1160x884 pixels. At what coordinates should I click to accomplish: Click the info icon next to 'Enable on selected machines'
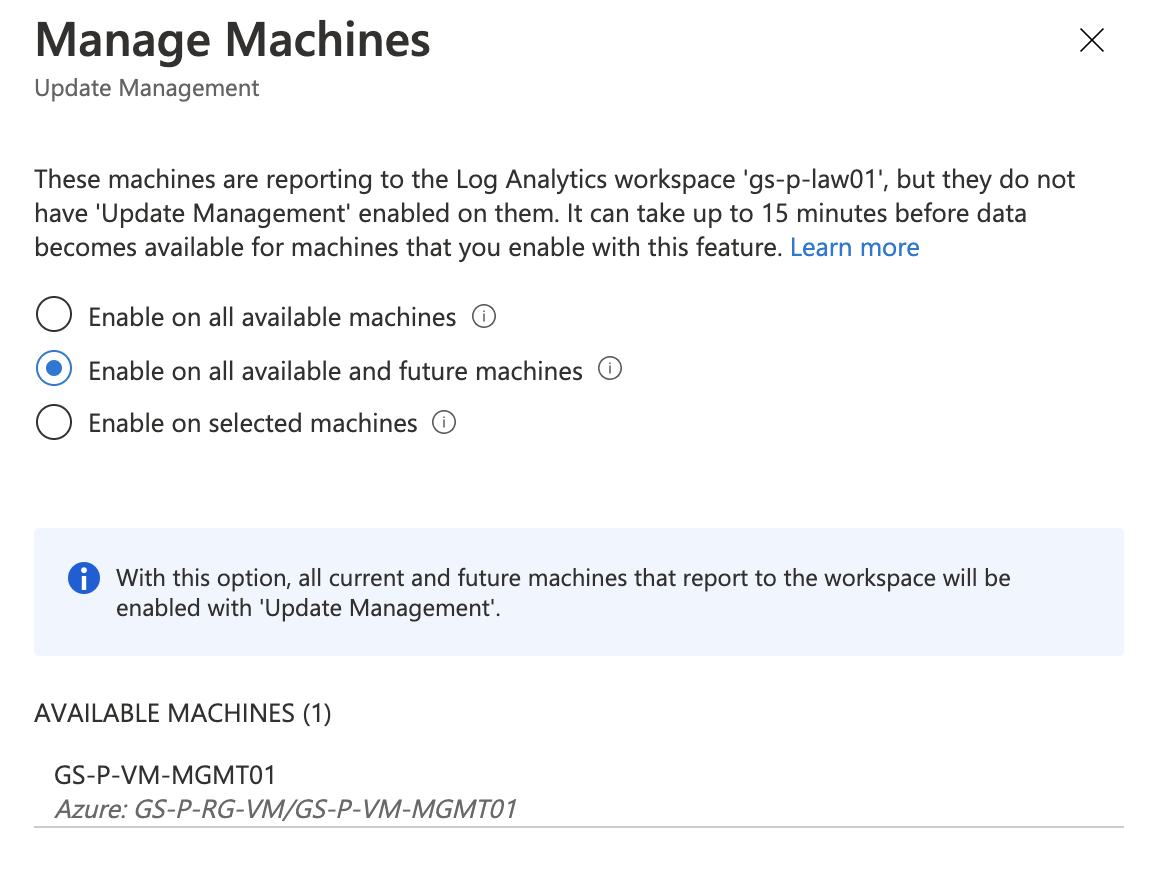(446, 422)
